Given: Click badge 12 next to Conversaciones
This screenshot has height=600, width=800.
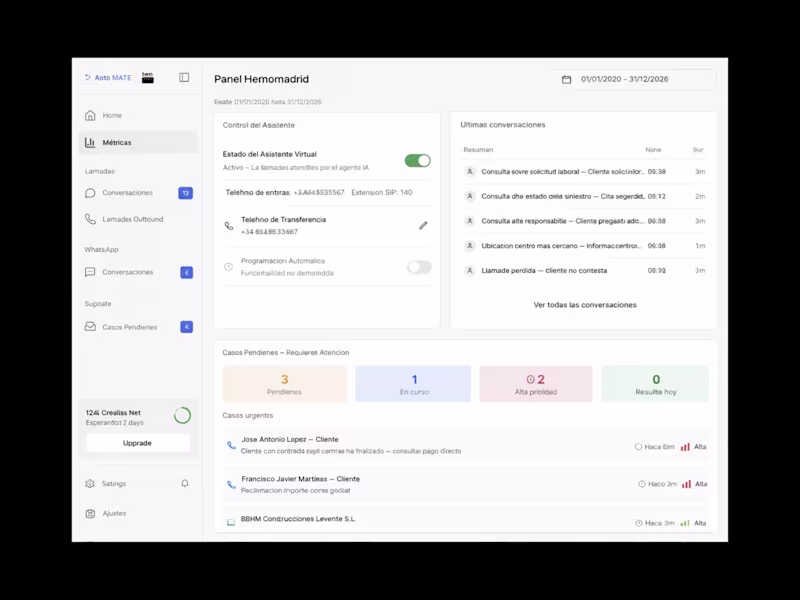Looking at the screenshot, I should click(x=186, y=193).
